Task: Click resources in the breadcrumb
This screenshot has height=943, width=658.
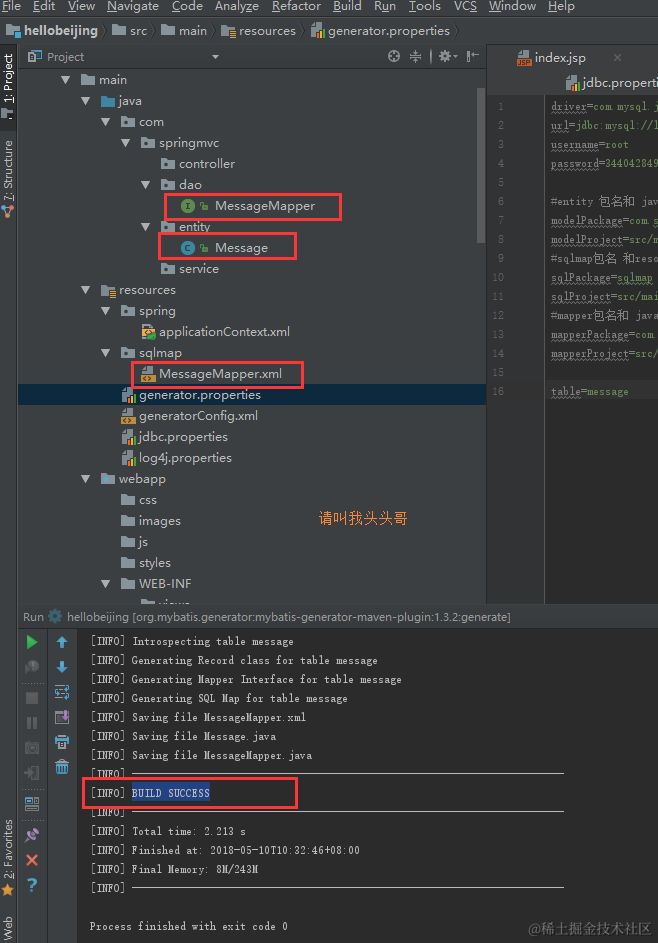Action: pyautogui.click(x=259, y=31)
